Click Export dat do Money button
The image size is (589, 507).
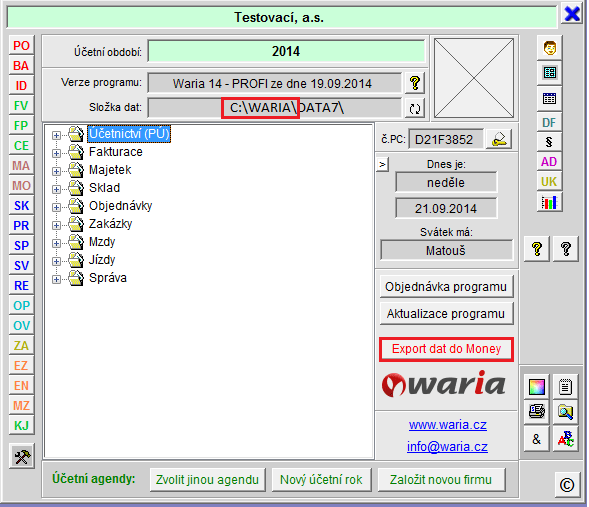pos(446,349)
